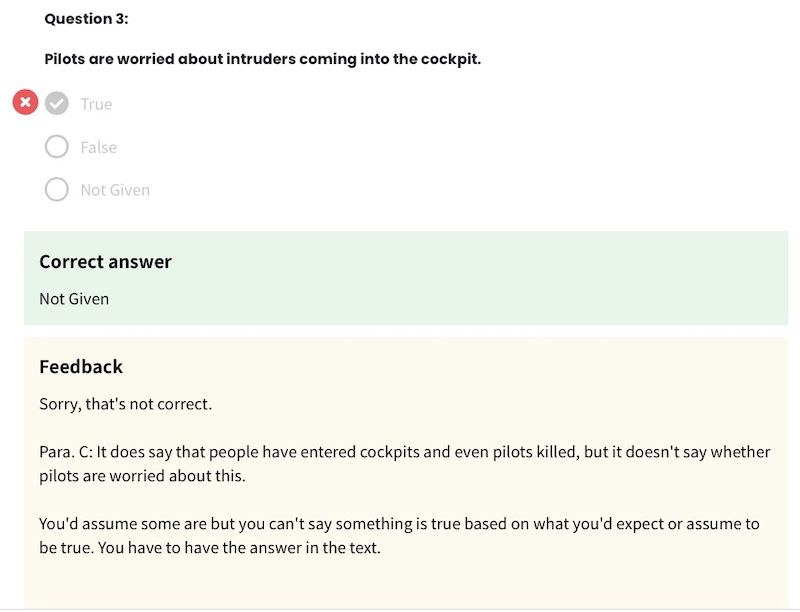Select the Not Given radio button
The width and height of the screenshot is (800, 612).
click(x=57, y=190)
